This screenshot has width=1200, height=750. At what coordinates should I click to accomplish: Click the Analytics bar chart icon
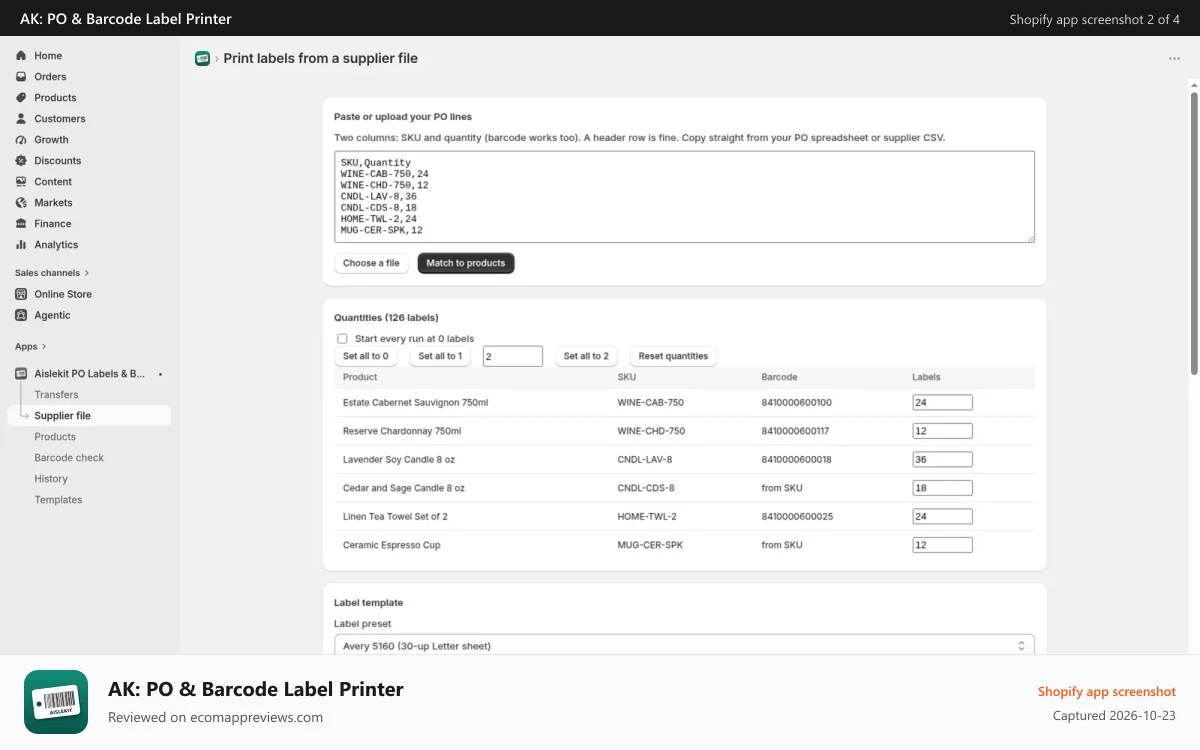[21, 245]
